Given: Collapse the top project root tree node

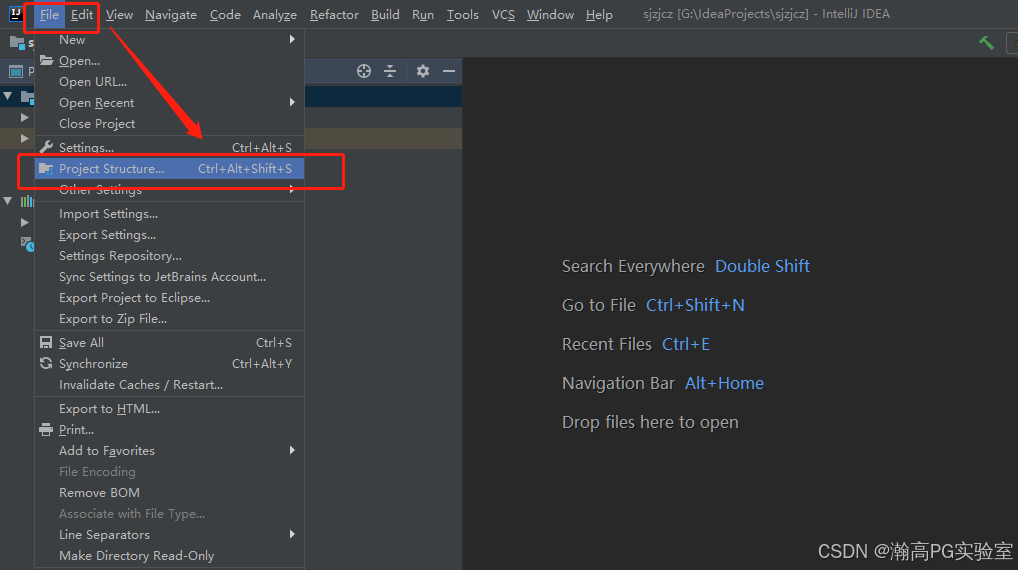Looking at the screenshot, I should point(7,96).
